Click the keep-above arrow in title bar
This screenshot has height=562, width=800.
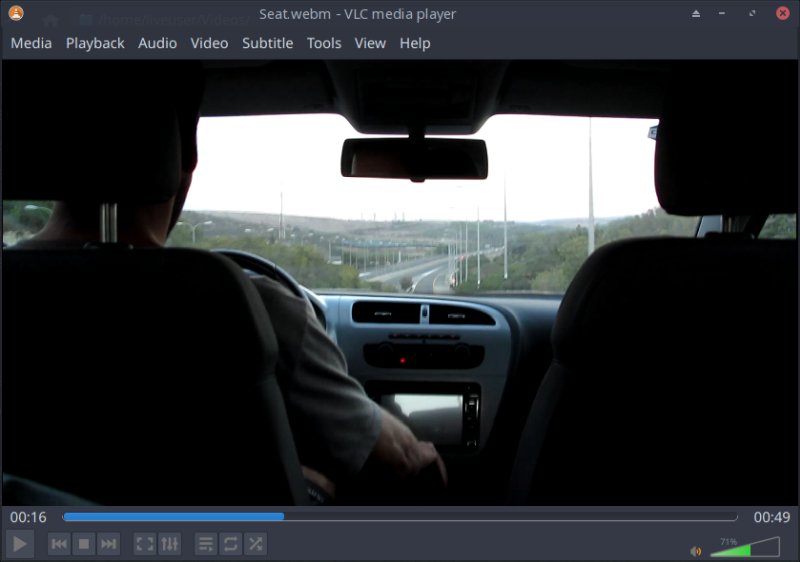(696, 14)
